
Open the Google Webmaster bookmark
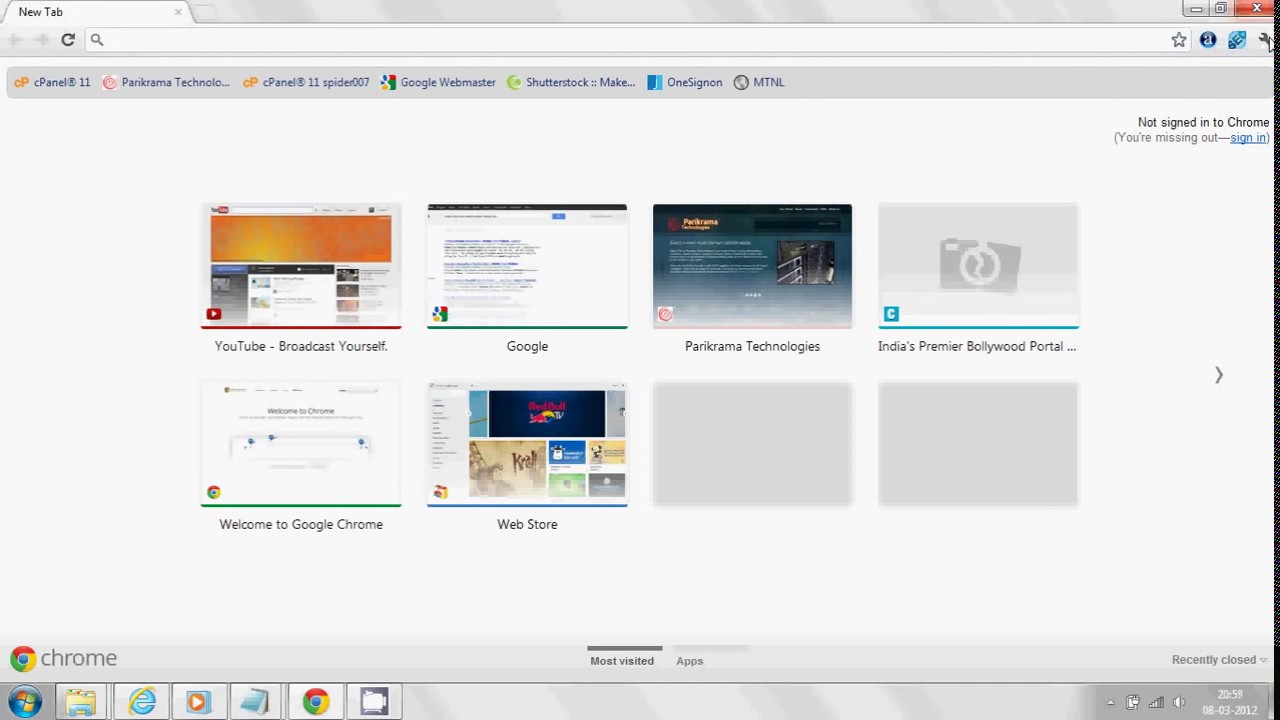click(438, 83)
